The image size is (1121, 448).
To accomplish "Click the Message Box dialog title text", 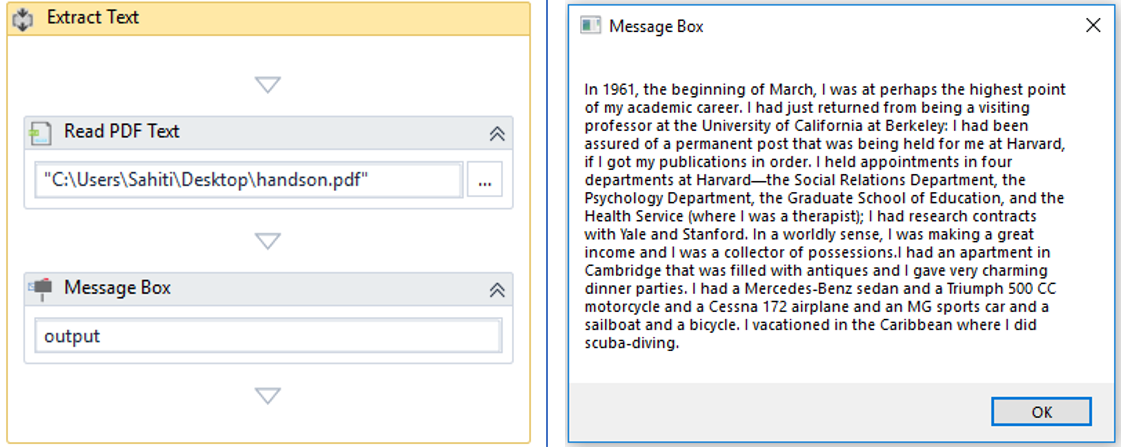I will [x=656, y=27].
